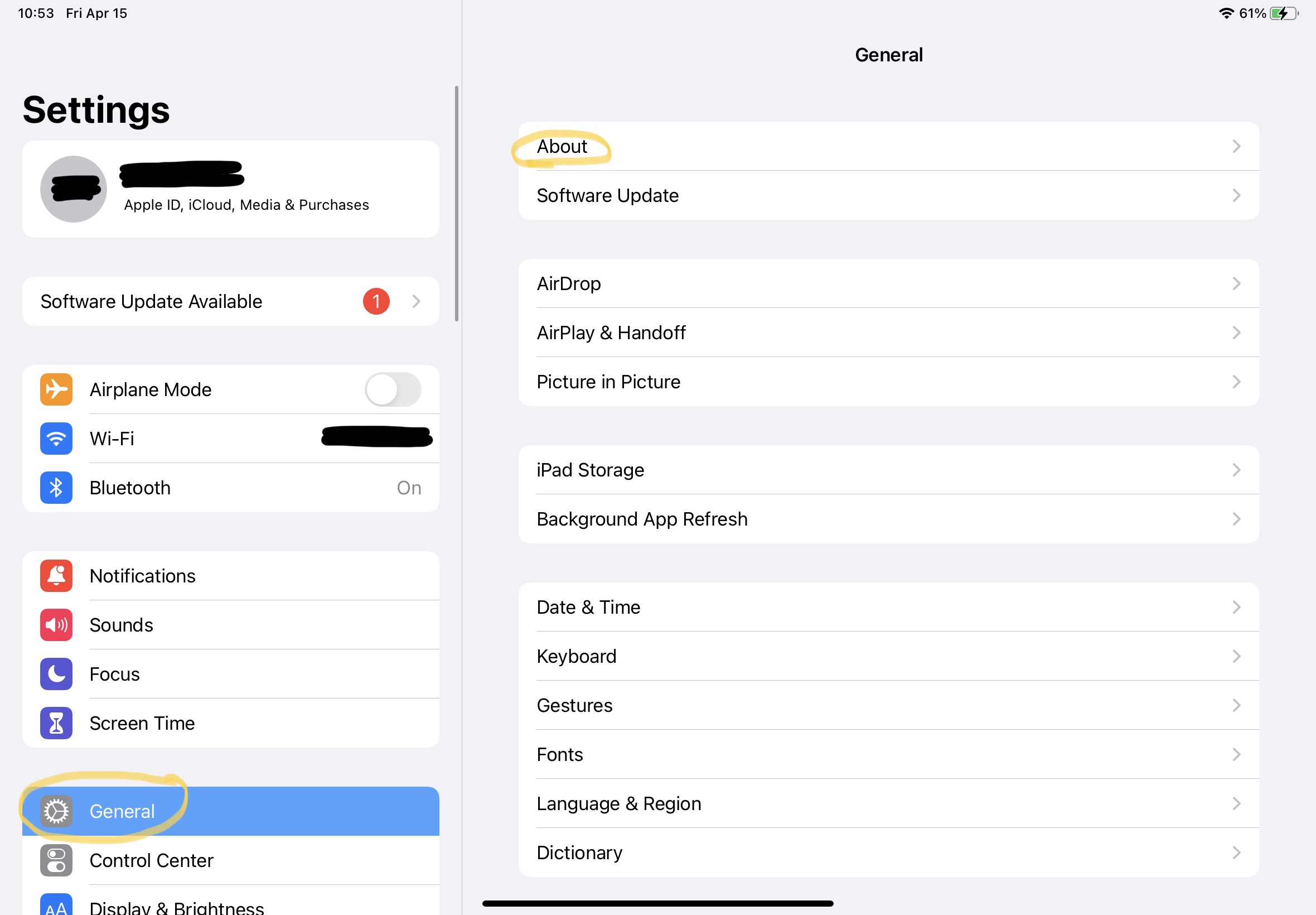Click the iPad Storage chevron arrow

coord(1236,470)
